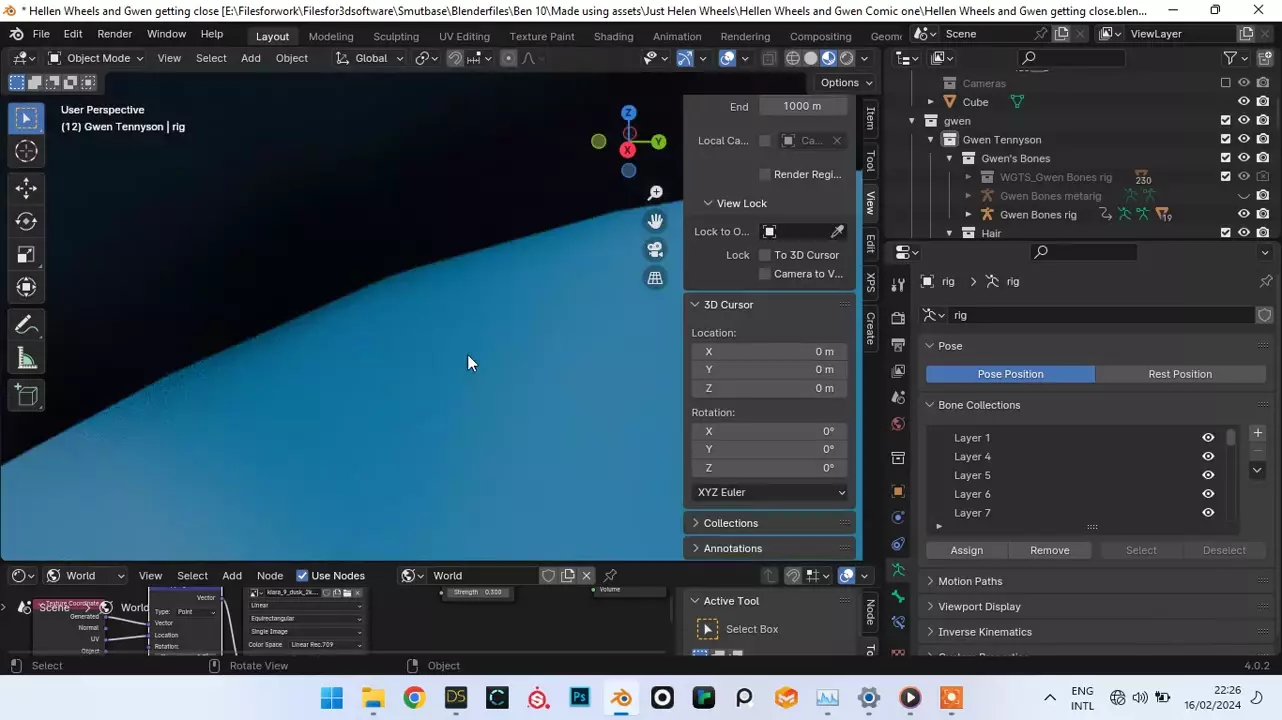Select the Rotate tool
Screen dimensions: 1282x720
point(27,221)
